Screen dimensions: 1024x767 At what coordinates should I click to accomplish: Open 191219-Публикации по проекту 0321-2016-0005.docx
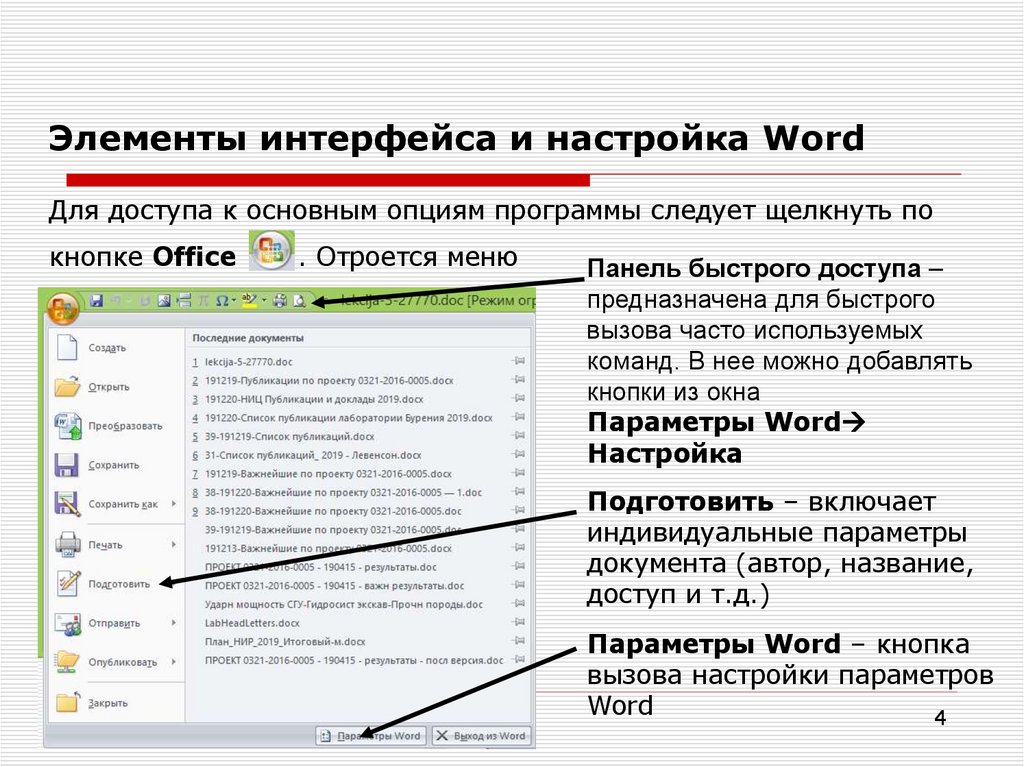pyautogui.click(x=328, y=380)
